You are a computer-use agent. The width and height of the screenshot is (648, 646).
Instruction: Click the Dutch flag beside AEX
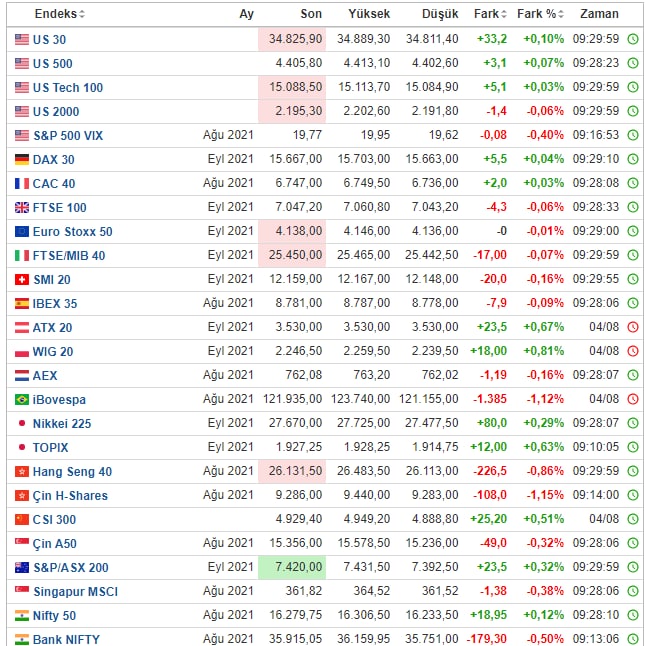click(x=22, y=375)
